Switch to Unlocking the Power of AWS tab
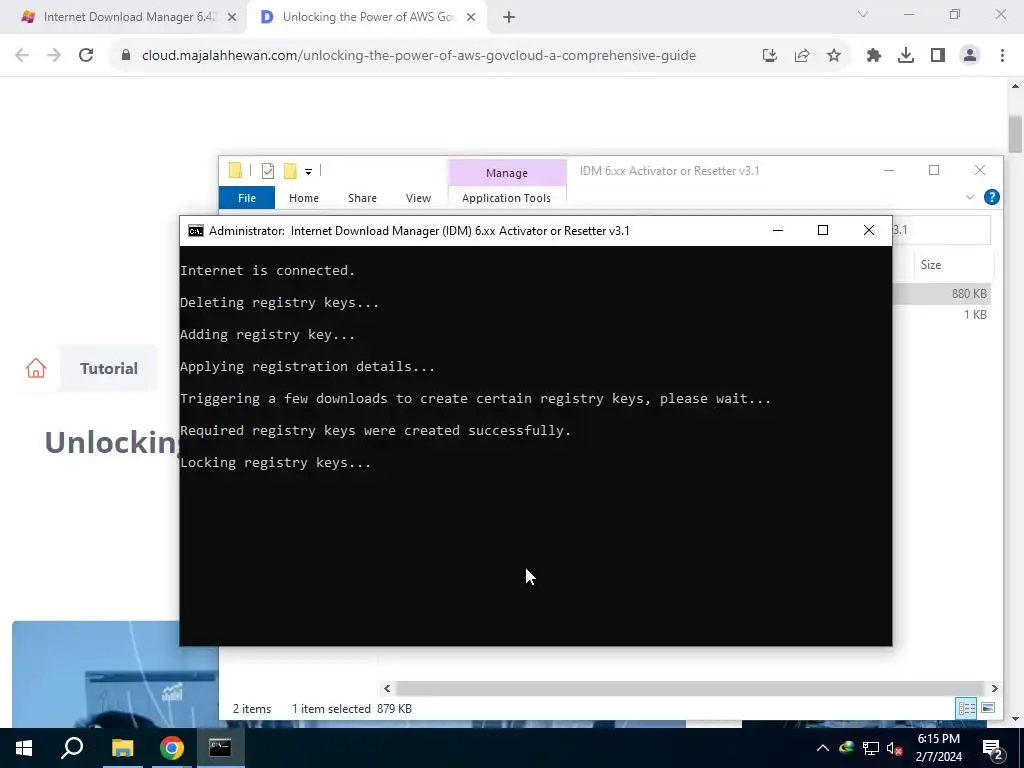Viewport: 1024px width, 768px height. pos(366,17)
